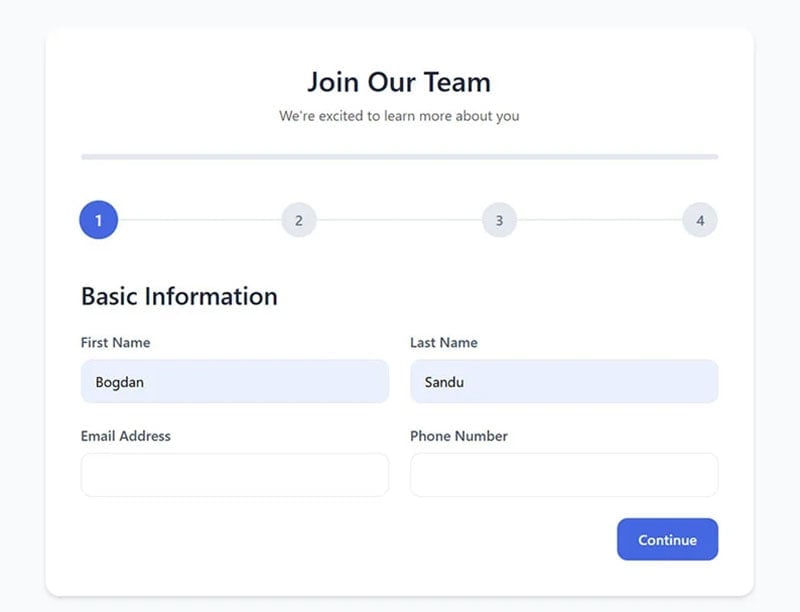This screenshot has height=612, width=800.
Task: Focus the empty Phone Number field
Action: click(564, 475)
